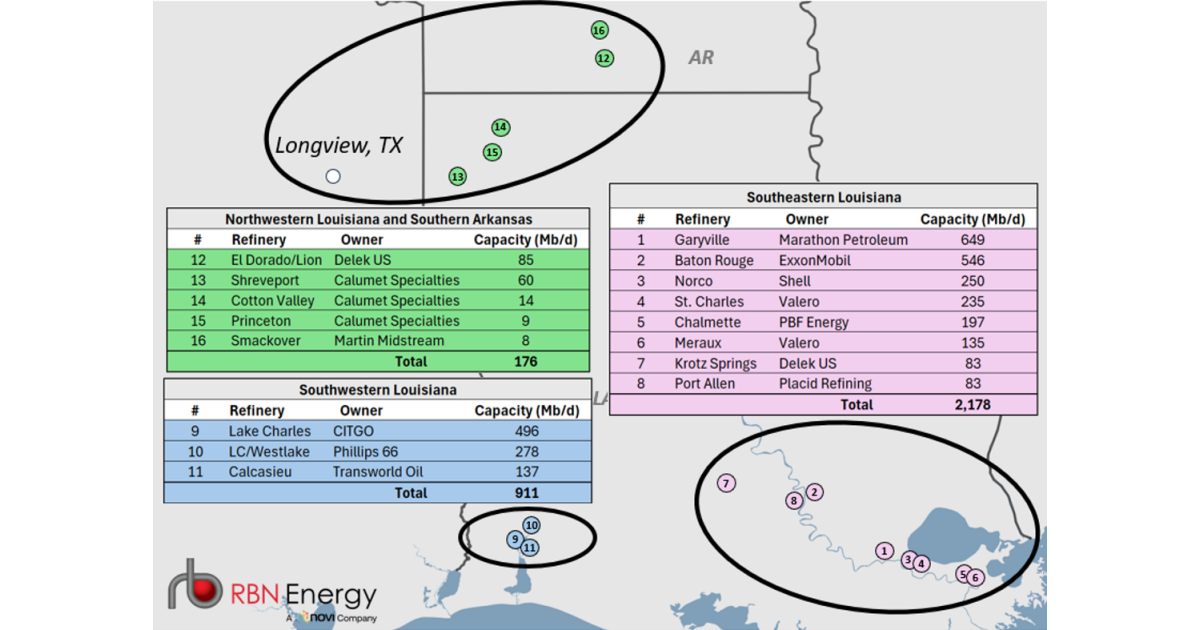
Task: Click the Transworld Oil owner cell
Action: [x=379, y=472]
